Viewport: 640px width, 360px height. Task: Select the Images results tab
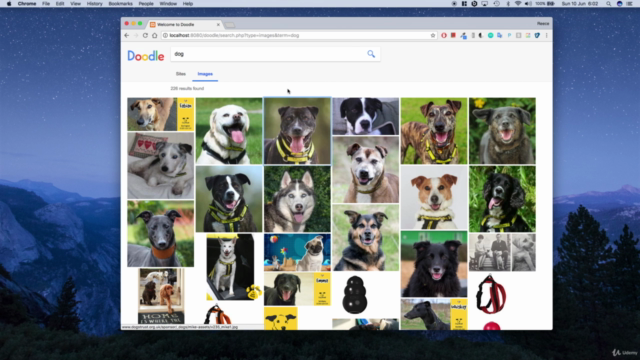click(x=205, y=74)
